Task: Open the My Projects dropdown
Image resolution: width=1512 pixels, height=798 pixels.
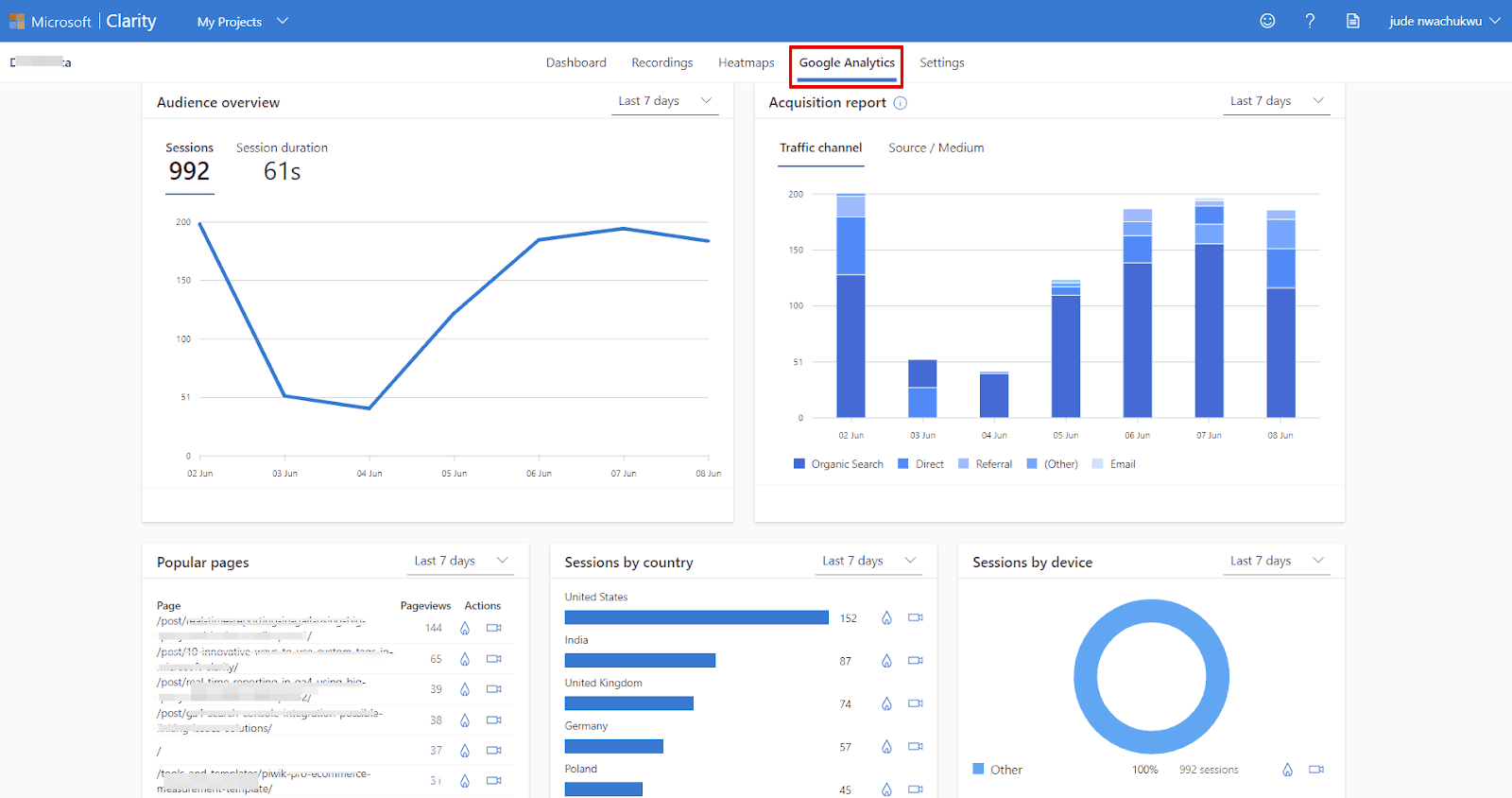Action: tap(242, 22)
